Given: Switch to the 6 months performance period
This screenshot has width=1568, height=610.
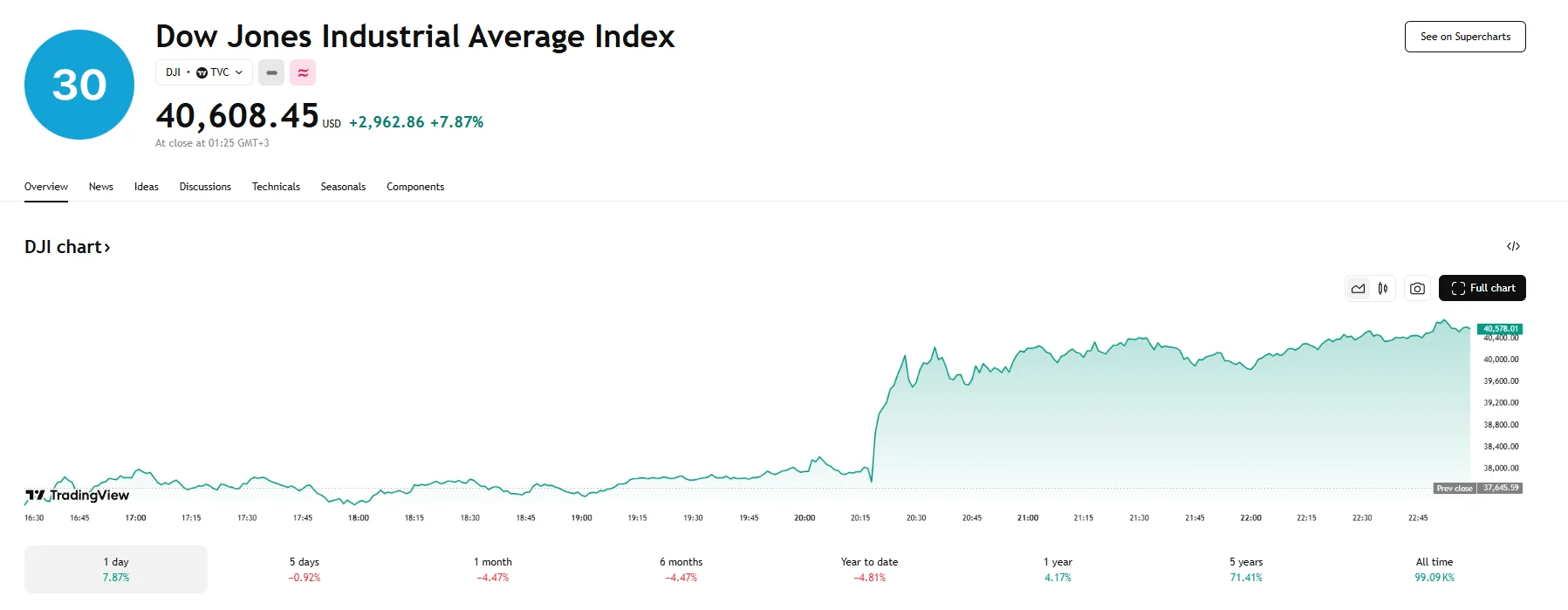Looking at the screenshot, I should (681, 568).
